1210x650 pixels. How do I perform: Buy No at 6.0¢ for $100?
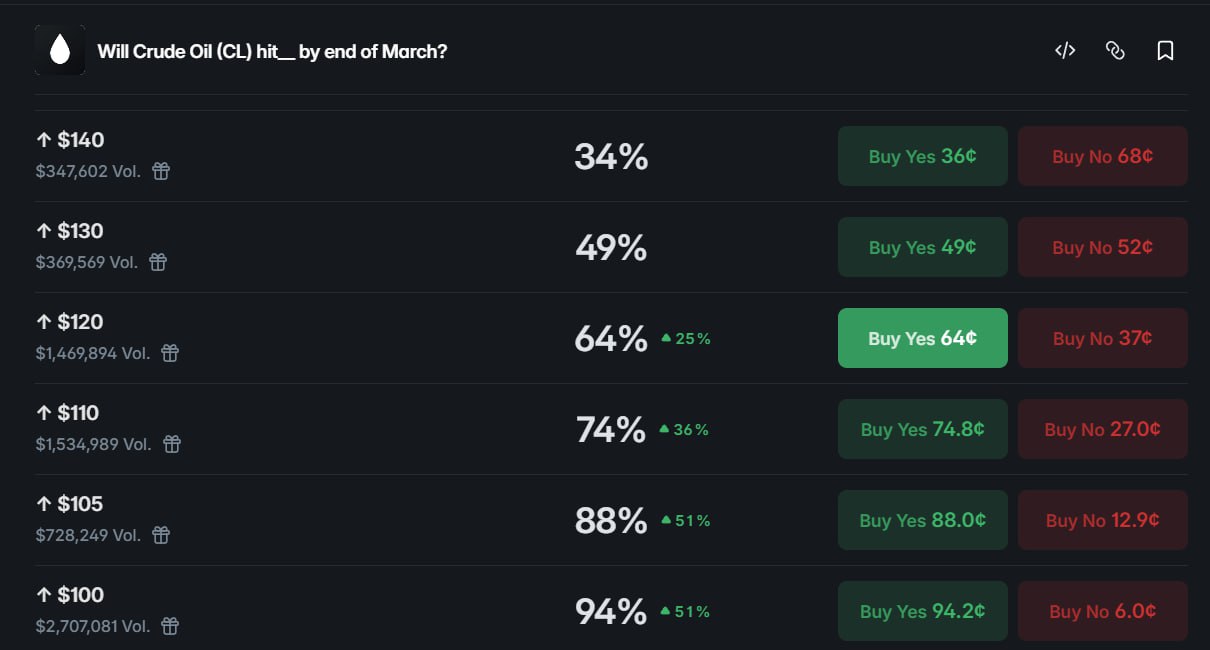coord(1102,611)
